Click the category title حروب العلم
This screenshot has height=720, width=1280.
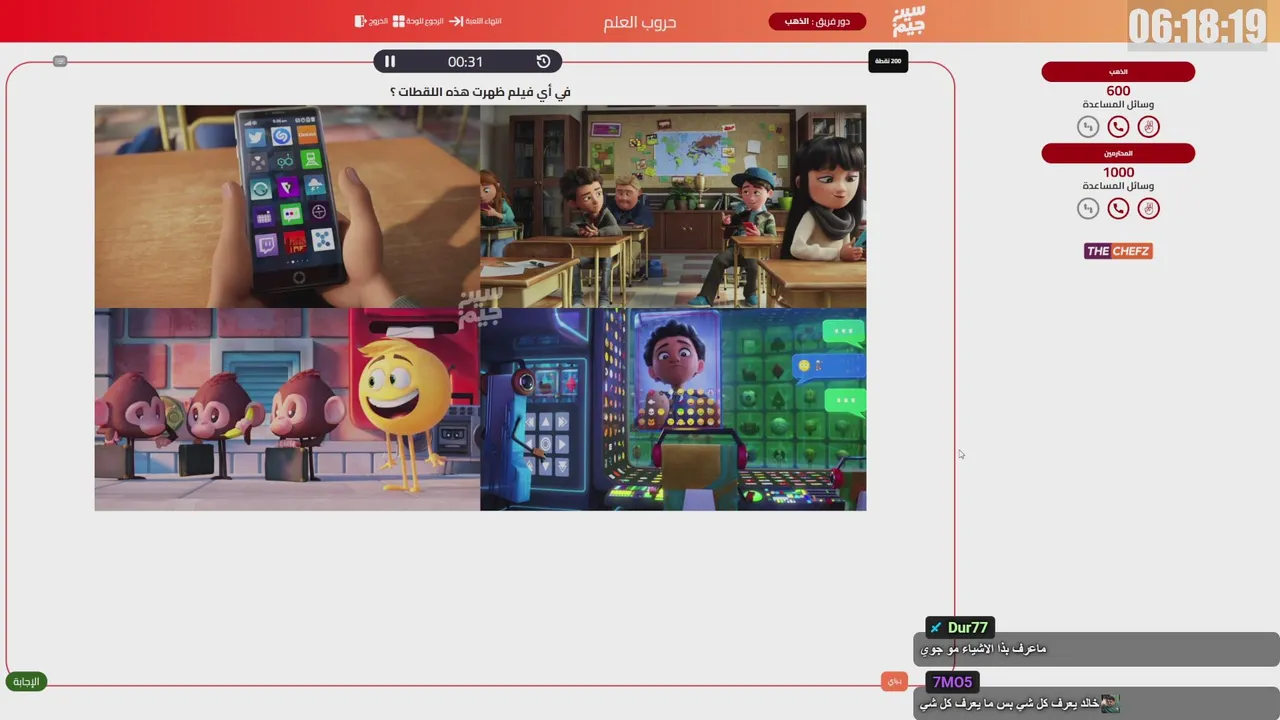coord(640,22)
